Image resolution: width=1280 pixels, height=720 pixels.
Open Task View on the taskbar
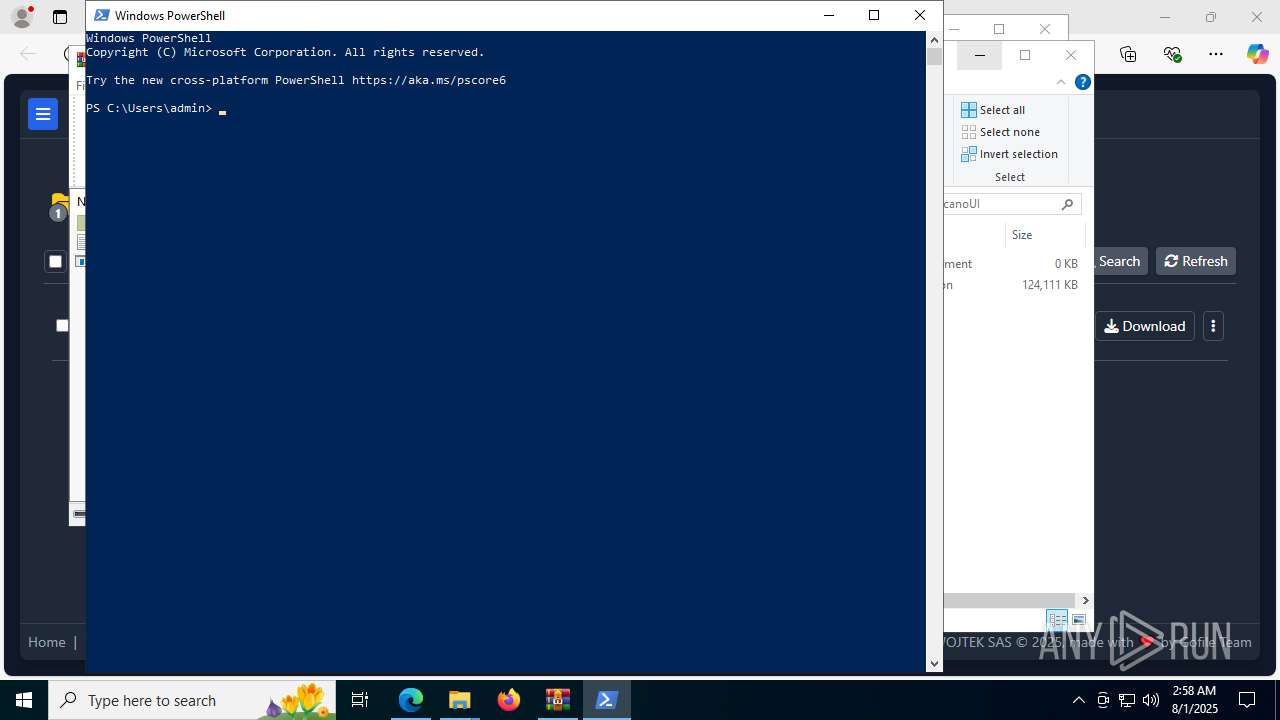click(x=360, y=700)
